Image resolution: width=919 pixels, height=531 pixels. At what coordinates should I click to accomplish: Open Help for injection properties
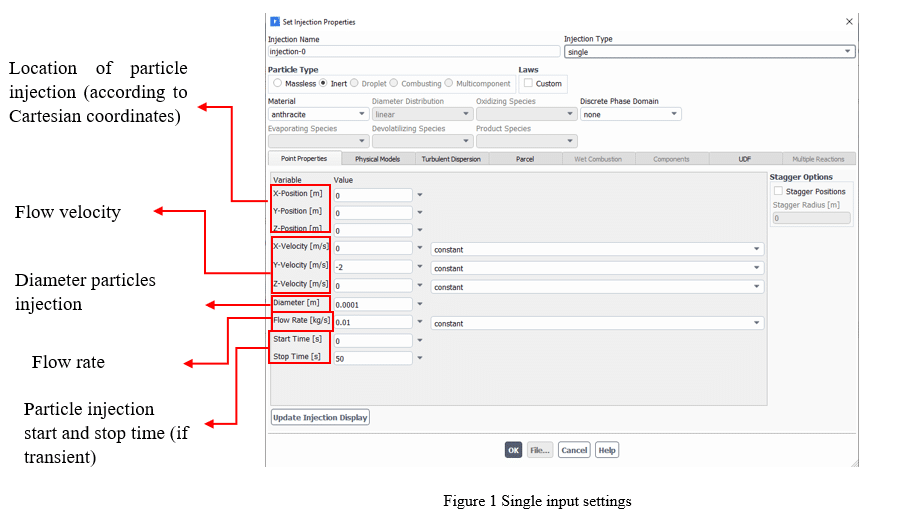click(606, 450)
